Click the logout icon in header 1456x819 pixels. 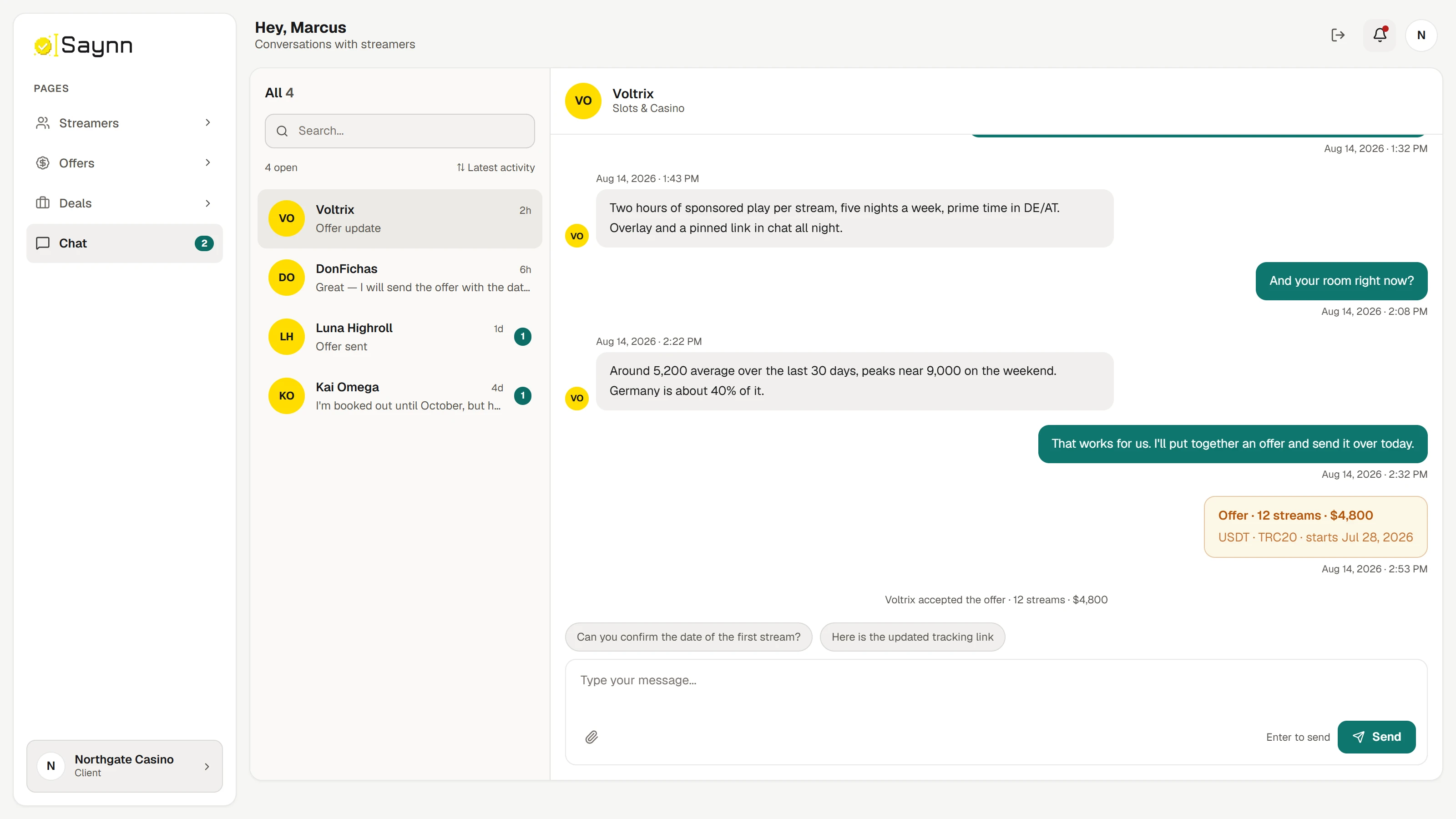tap(1338, 35)
